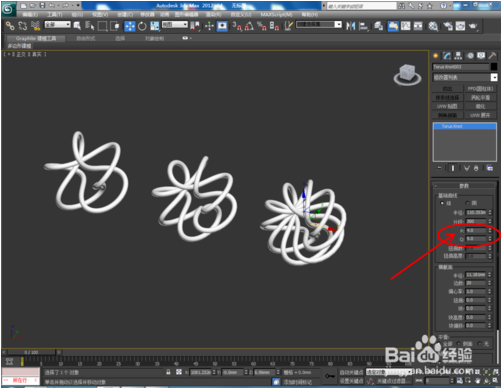The height and width of the screenshot is (389, 503).
Task: Open the Align tool
Action: 363,26
